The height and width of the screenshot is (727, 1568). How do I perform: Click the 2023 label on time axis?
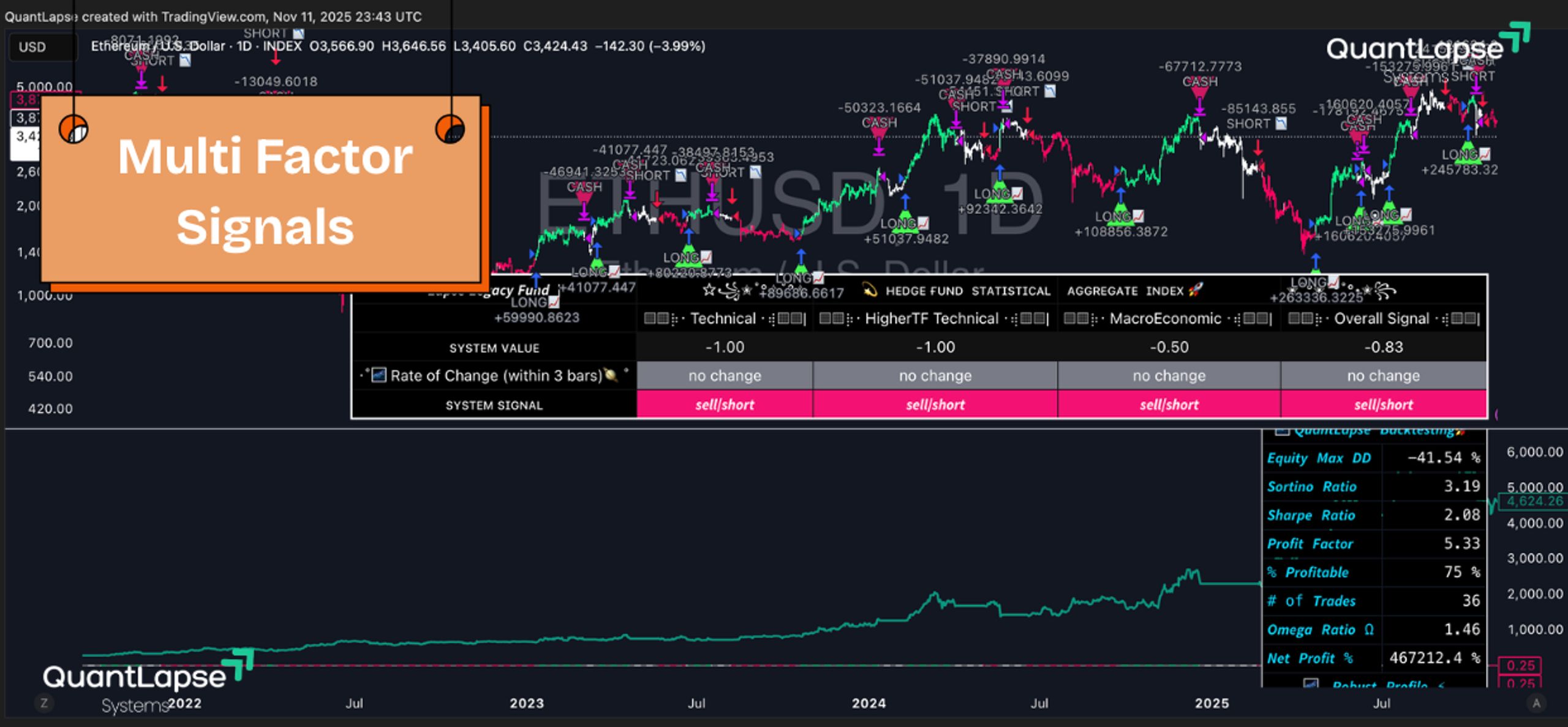click(527, 703)
